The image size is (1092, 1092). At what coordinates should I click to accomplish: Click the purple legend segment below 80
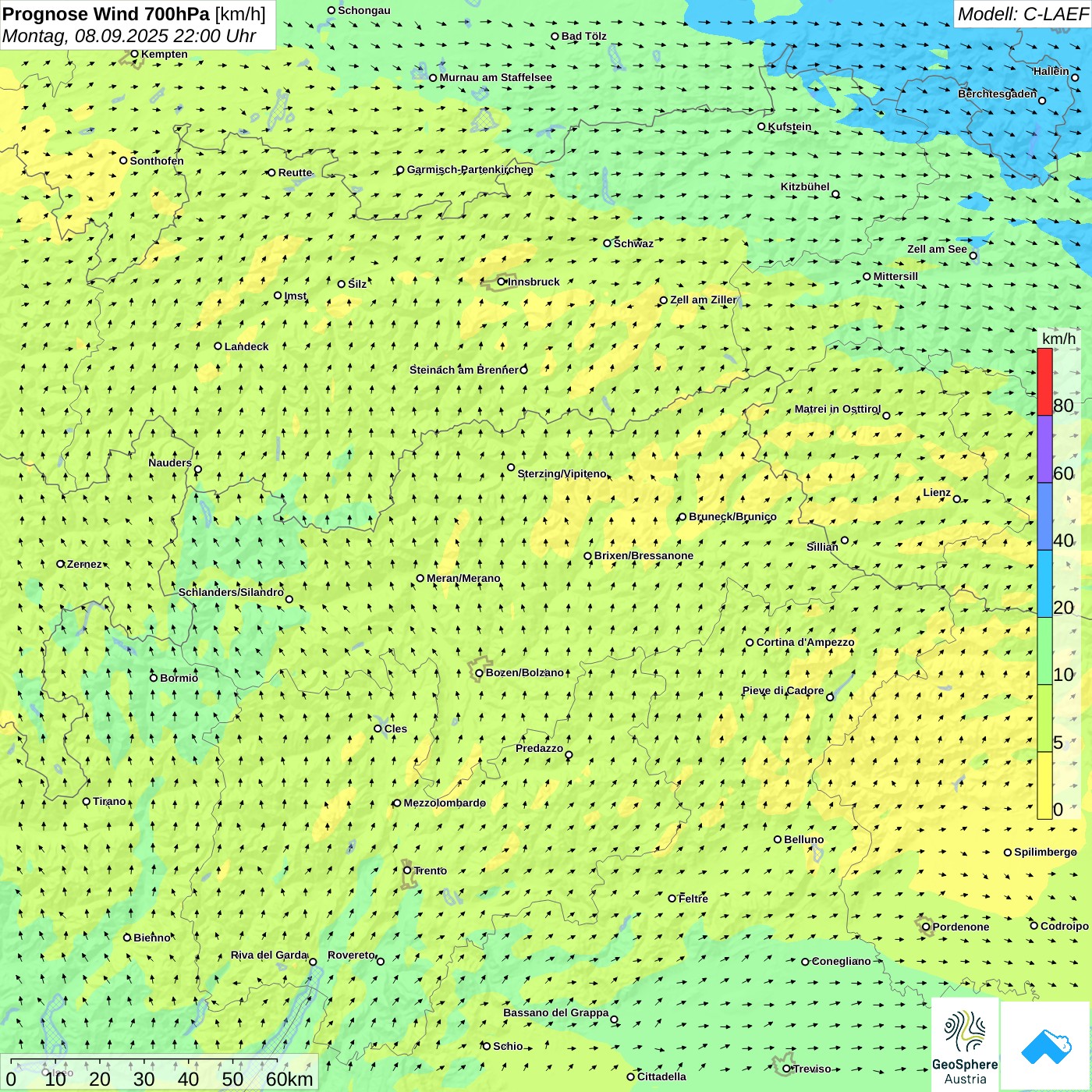coord(1044,449)
